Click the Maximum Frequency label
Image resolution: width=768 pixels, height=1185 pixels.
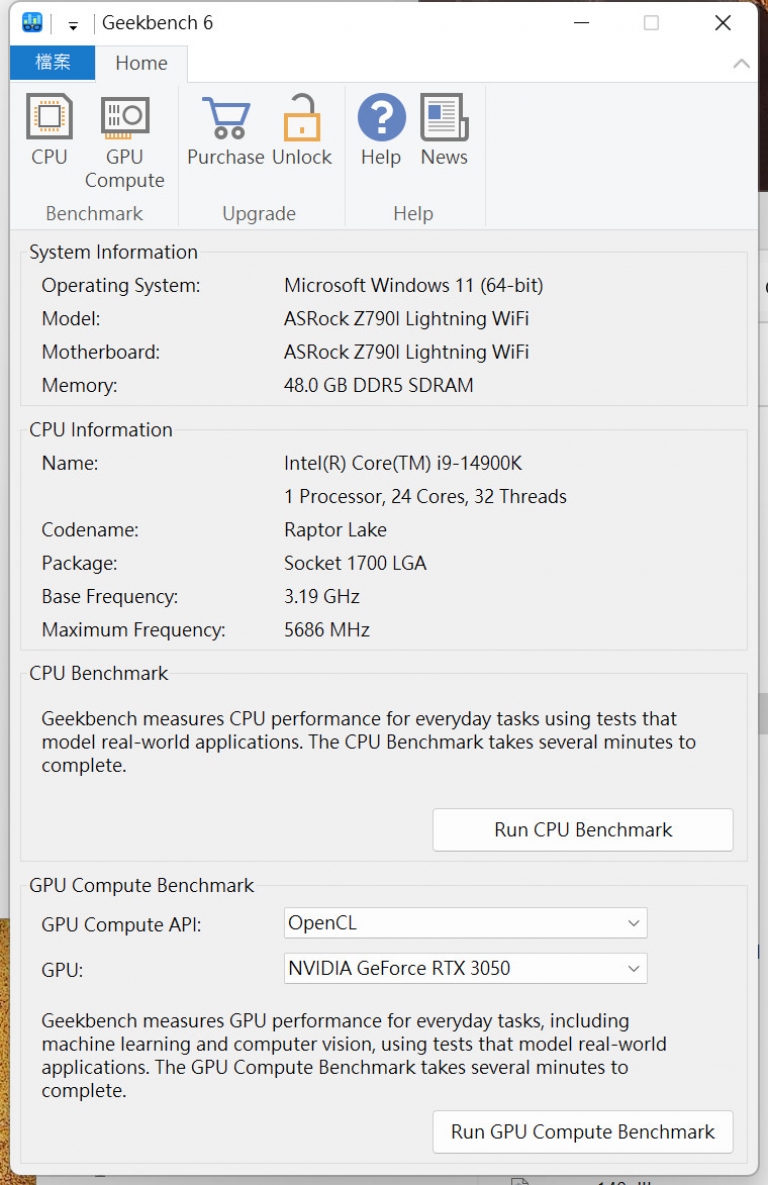click(134, 630)
